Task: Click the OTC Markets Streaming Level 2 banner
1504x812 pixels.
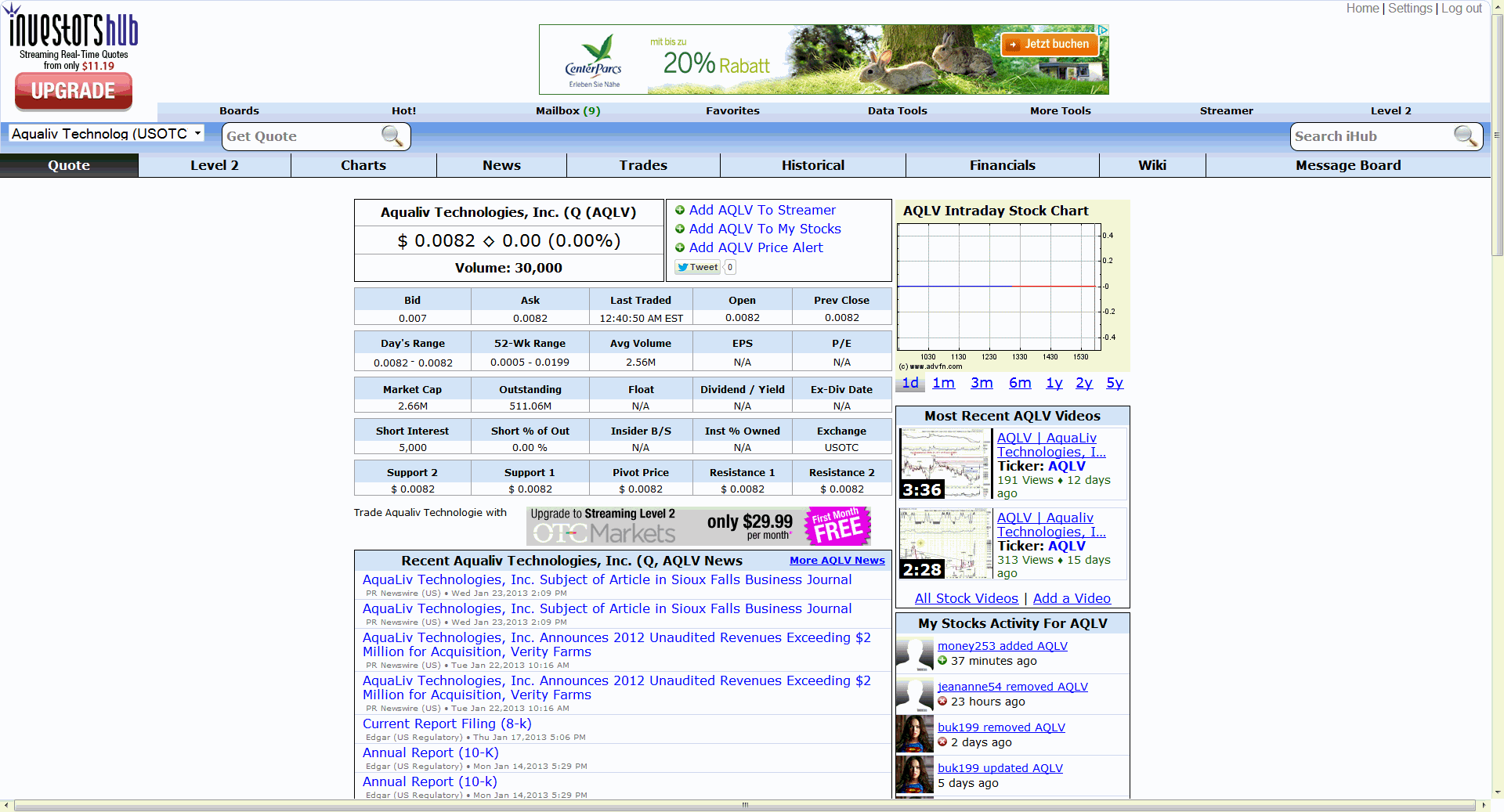Action: (x=699, y=526)
